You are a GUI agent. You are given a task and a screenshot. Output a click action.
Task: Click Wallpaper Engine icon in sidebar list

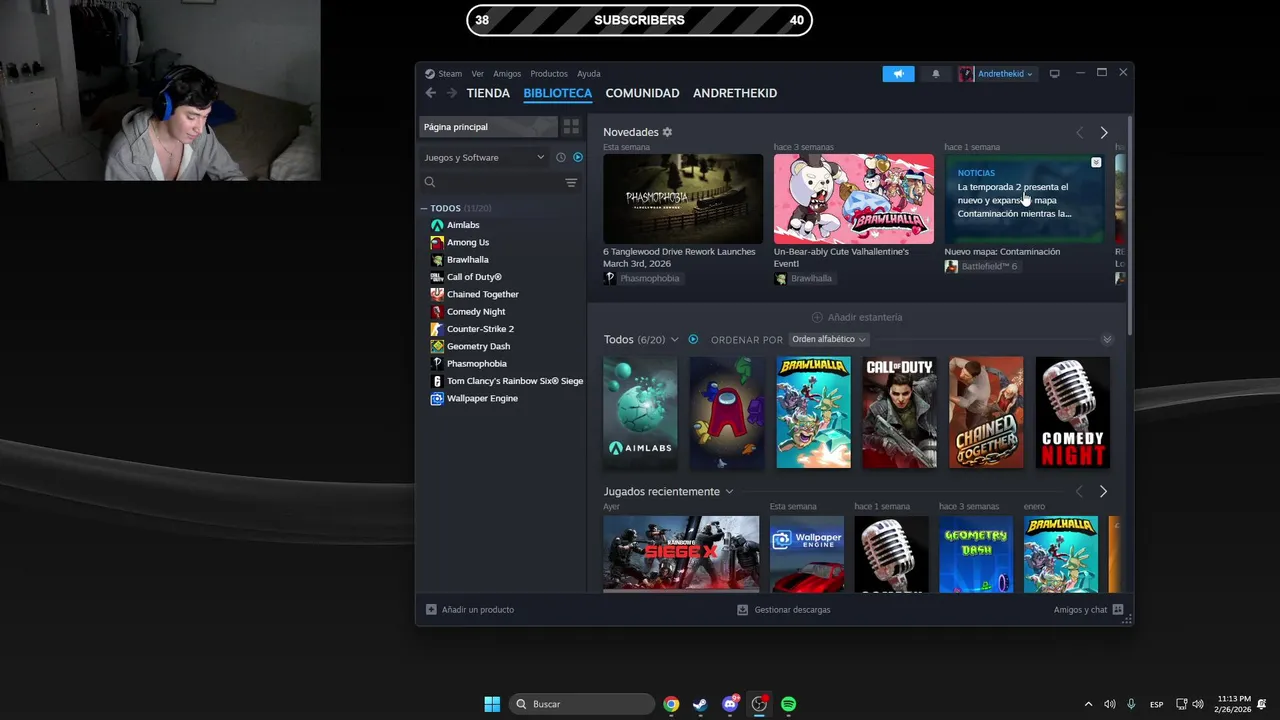pyautogui.click(x=437, y=398)
